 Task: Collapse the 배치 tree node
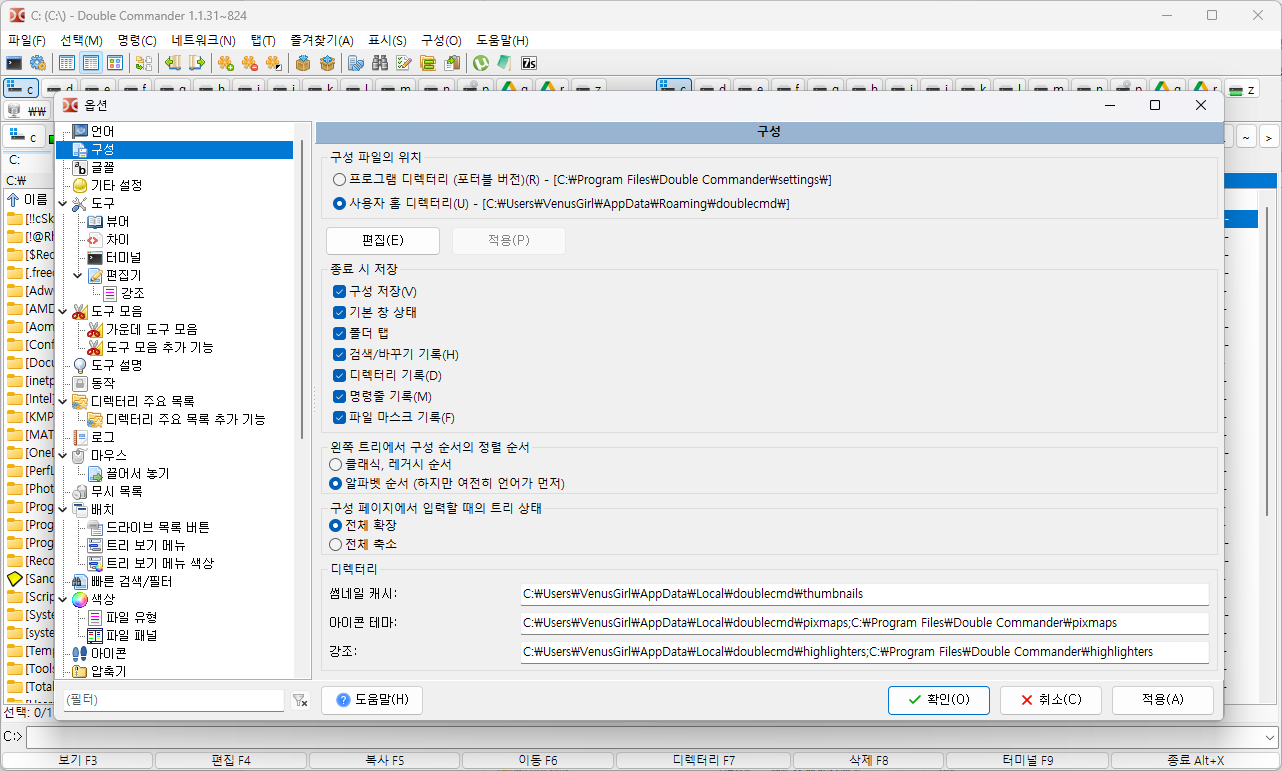tap(63, 509)
